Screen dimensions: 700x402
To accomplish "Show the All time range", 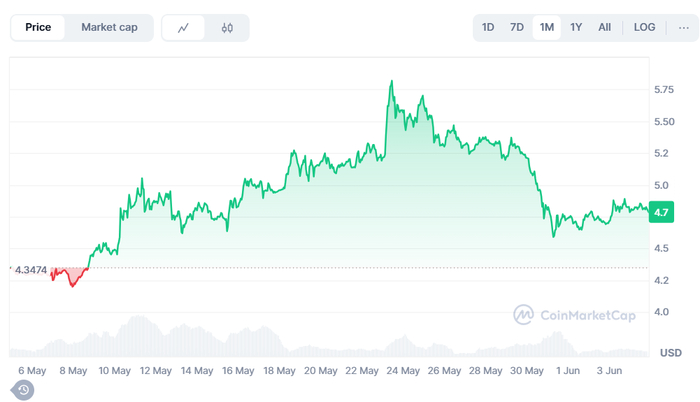I will tap(604, 27).
